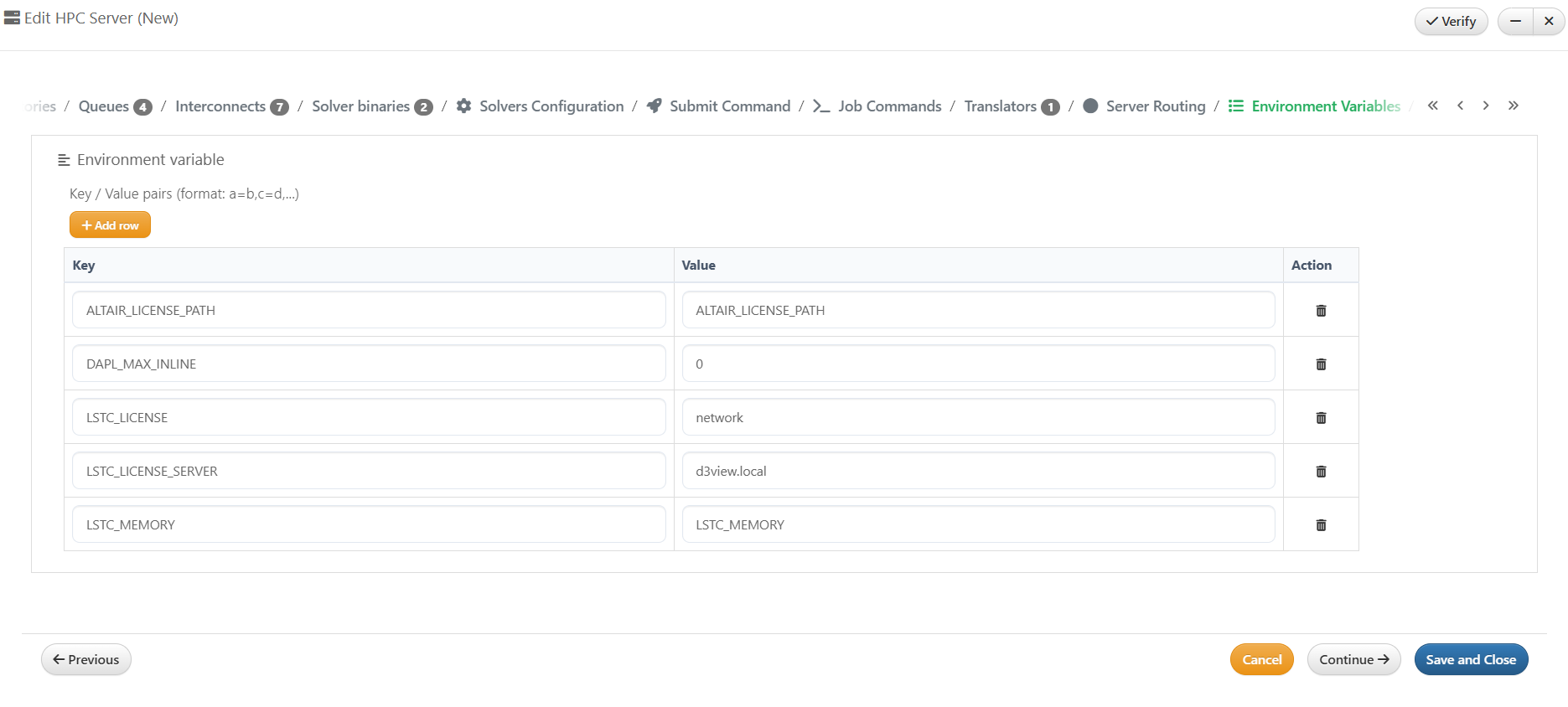Jump to first tab with double-left chevron

pos(1433,106)
